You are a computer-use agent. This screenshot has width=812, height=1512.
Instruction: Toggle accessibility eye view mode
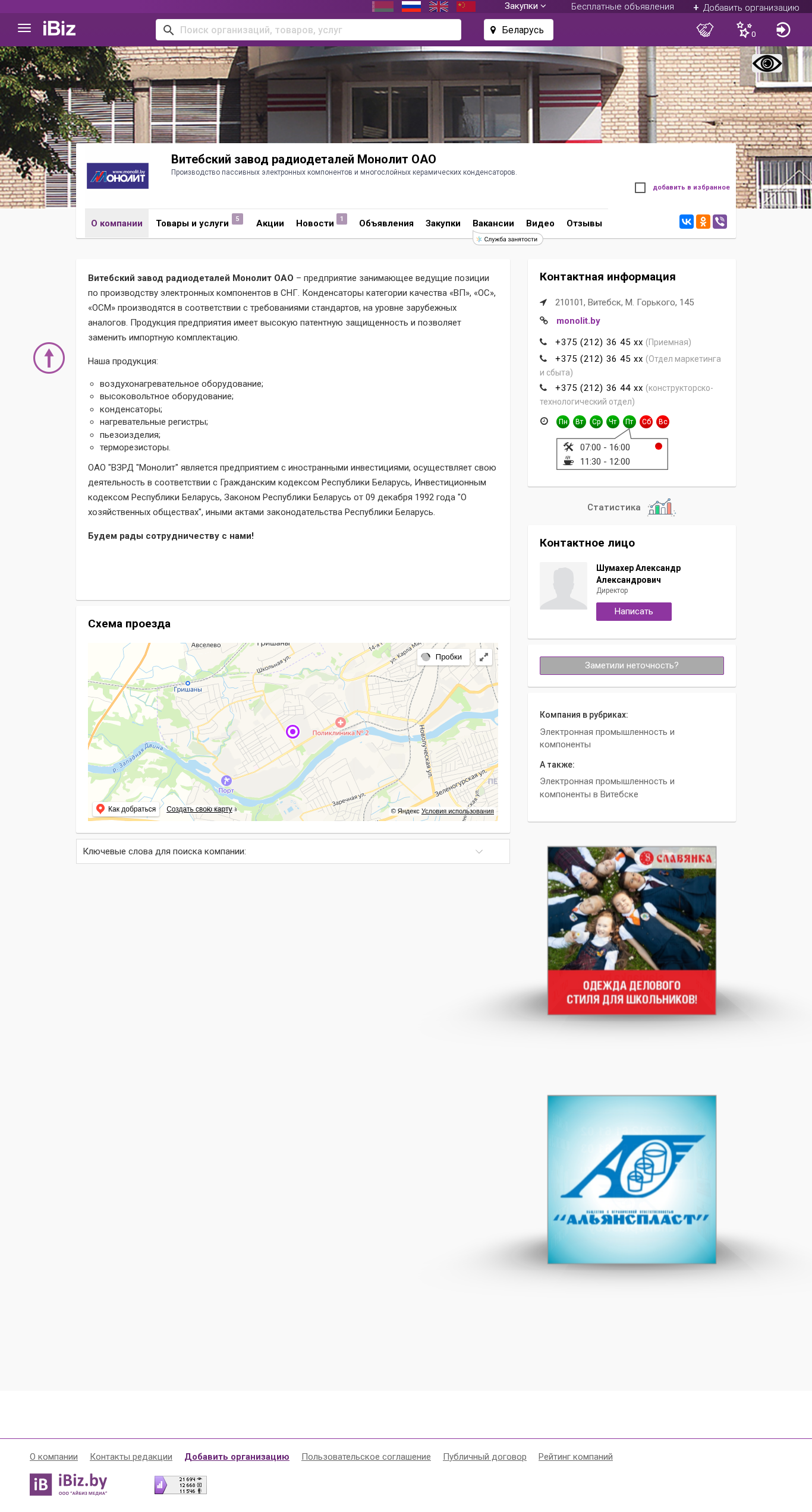767,63
